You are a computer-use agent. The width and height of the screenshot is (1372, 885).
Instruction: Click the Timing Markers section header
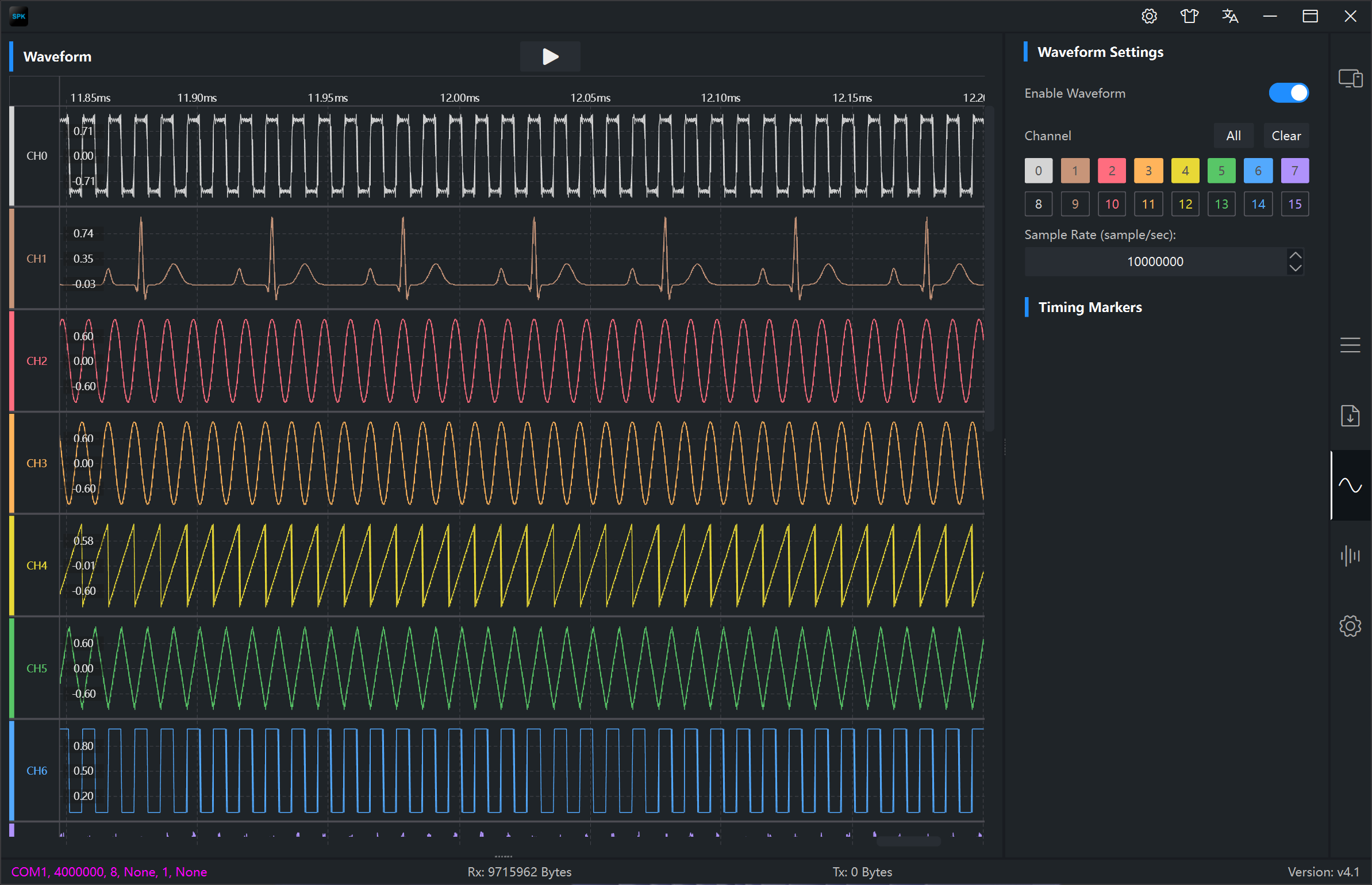(x=1090, y=307)
